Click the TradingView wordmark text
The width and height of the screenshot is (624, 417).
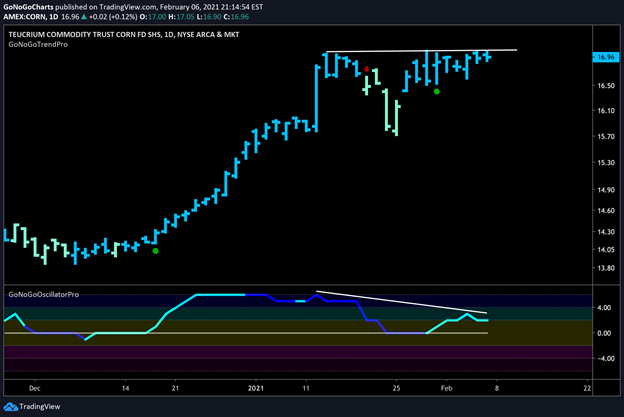[x=40, y=407]
